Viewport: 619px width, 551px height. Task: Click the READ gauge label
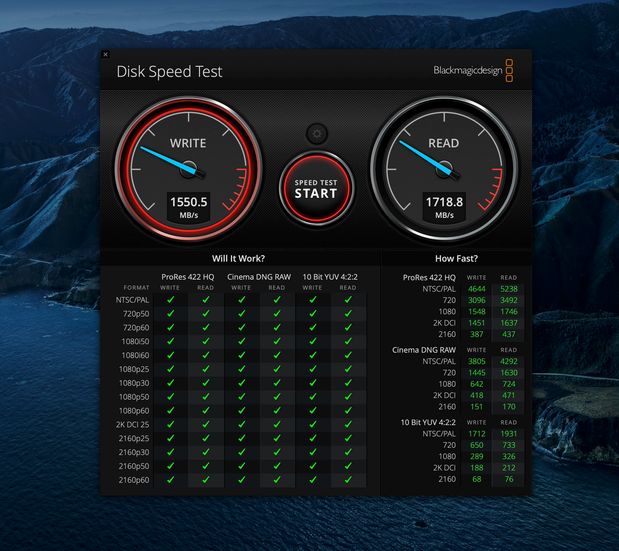click(444, 143)
